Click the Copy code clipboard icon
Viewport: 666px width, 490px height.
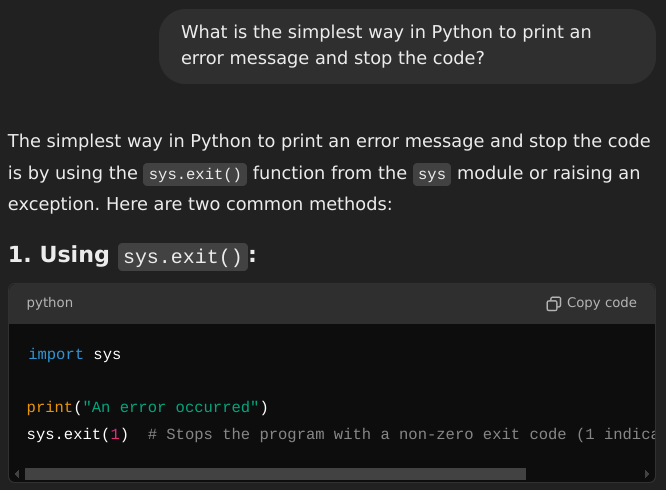tap(554, 303)
